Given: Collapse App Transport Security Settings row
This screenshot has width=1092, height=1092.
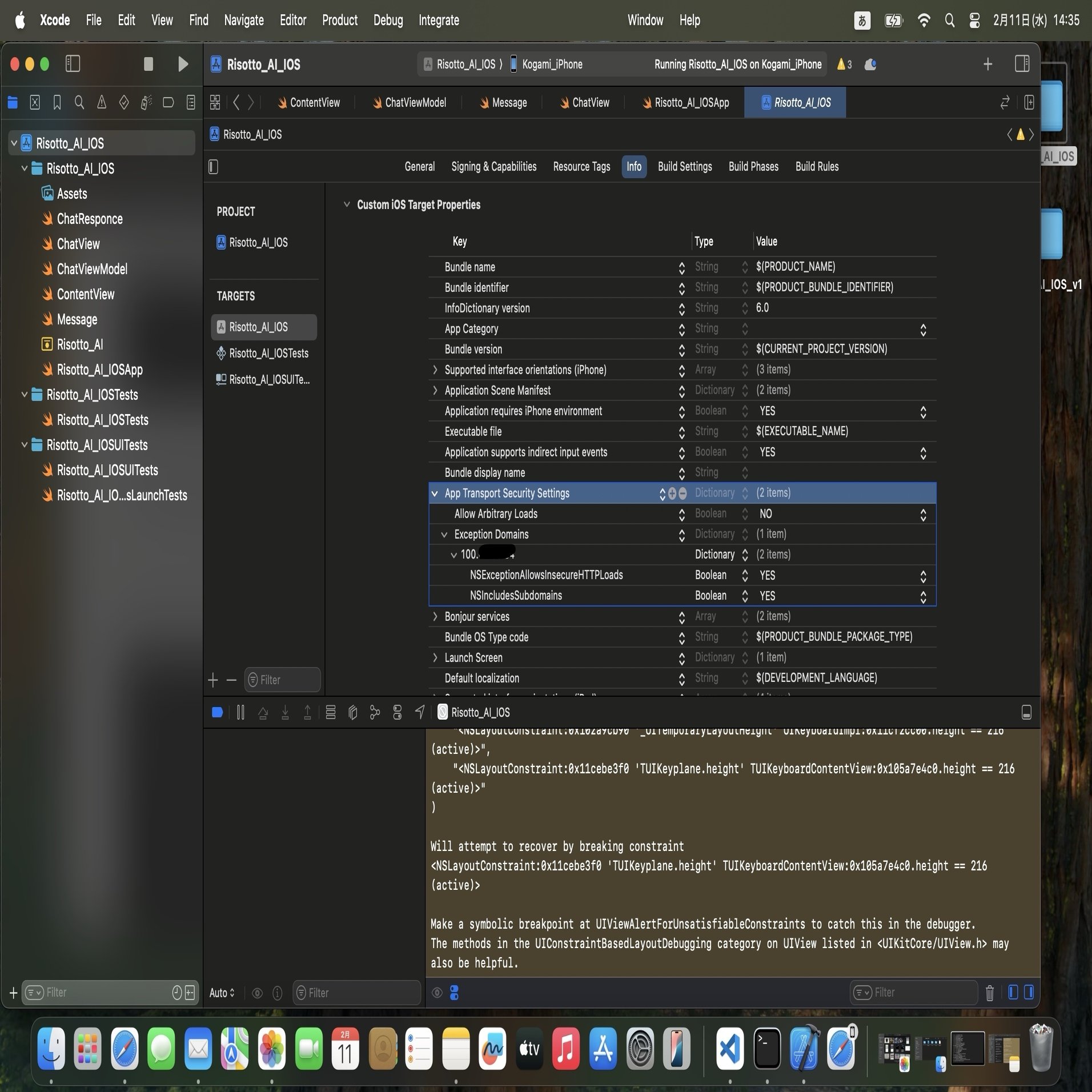Looking at the screenshot, I should pos(435,493).
